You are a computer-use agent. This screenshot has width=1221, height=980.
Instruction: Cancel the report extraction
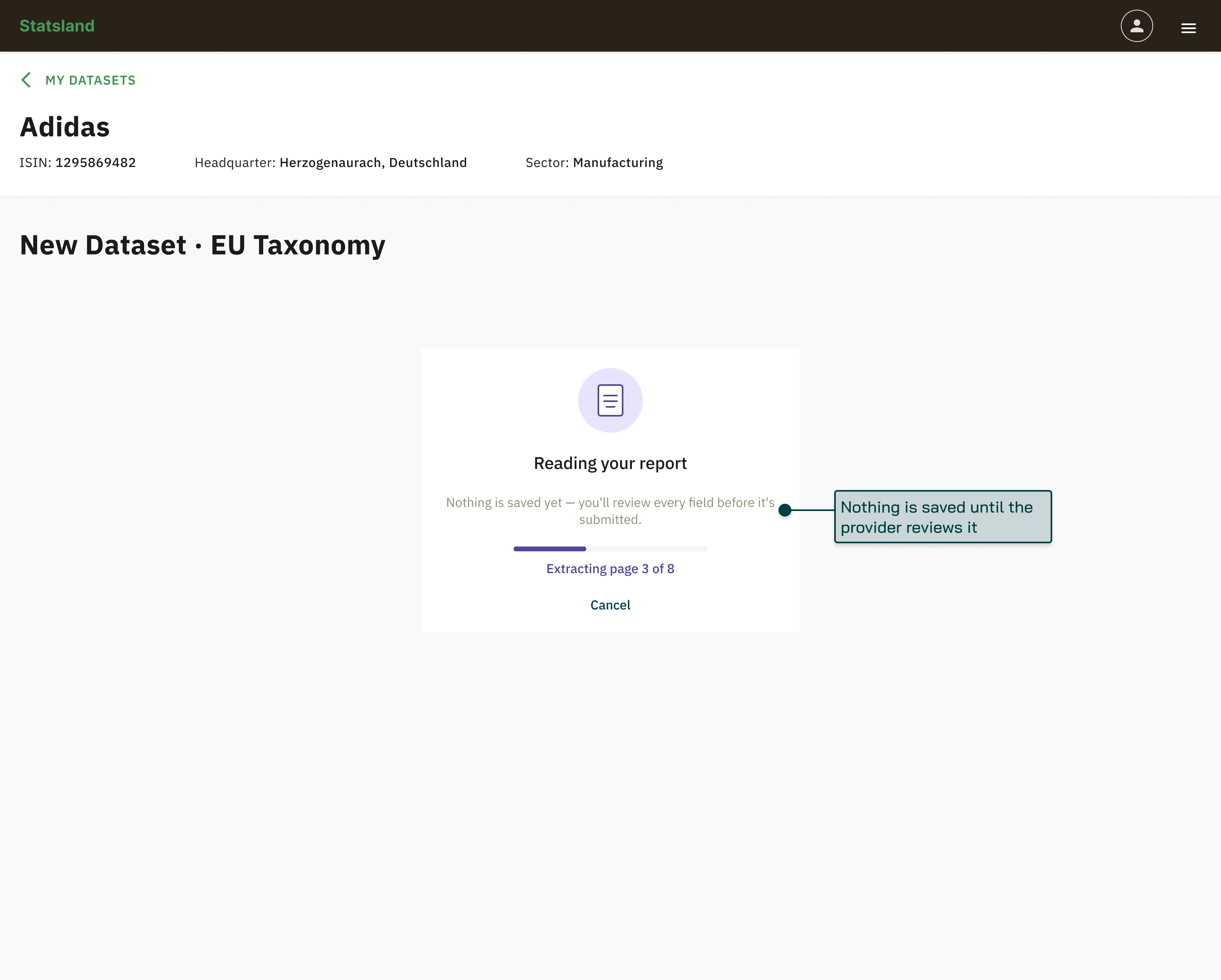(610, 605)
